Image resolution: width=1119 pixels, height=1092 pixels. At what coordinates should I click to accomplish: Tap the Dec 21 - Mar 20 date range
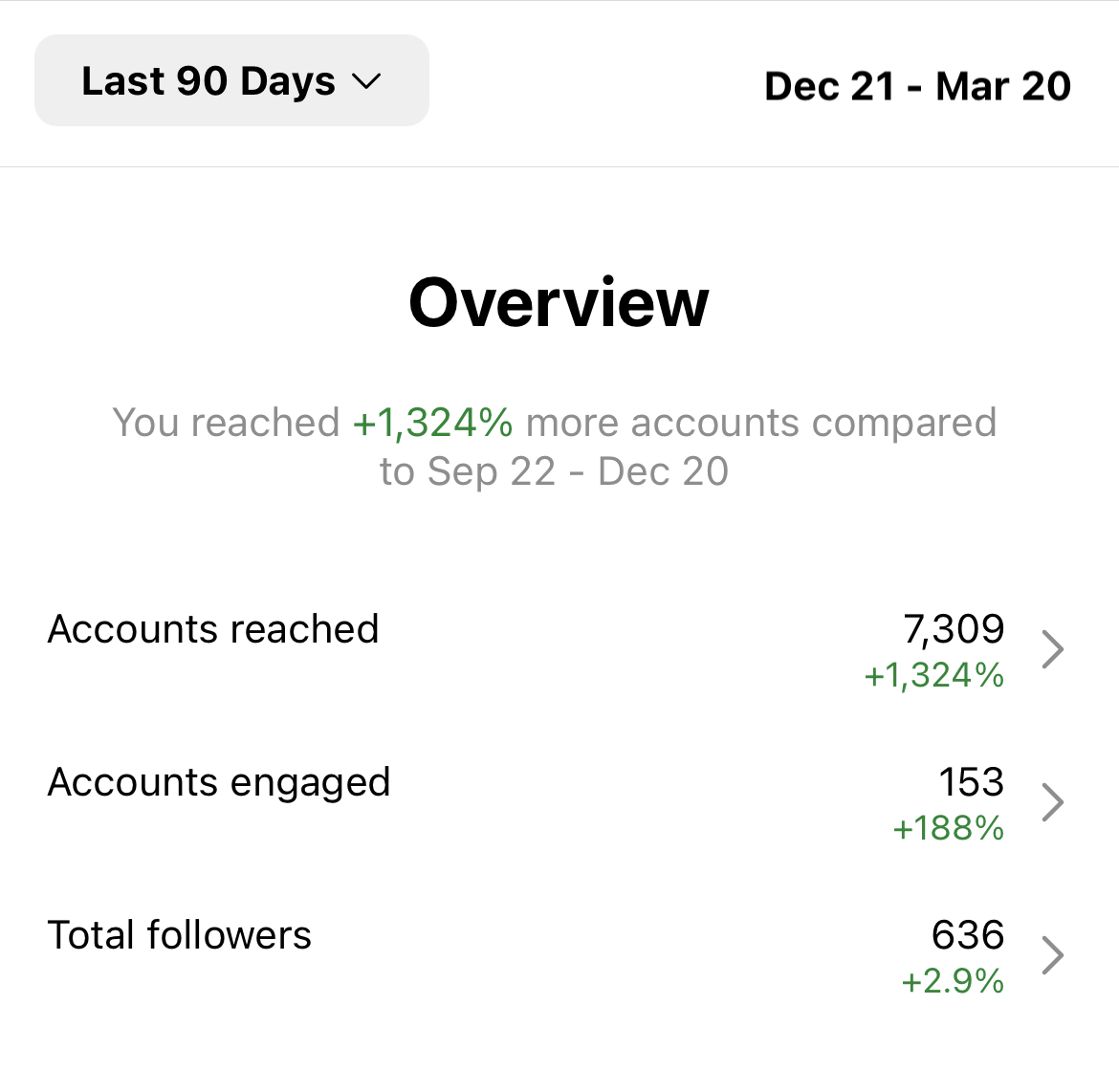[x=917, y=86]
